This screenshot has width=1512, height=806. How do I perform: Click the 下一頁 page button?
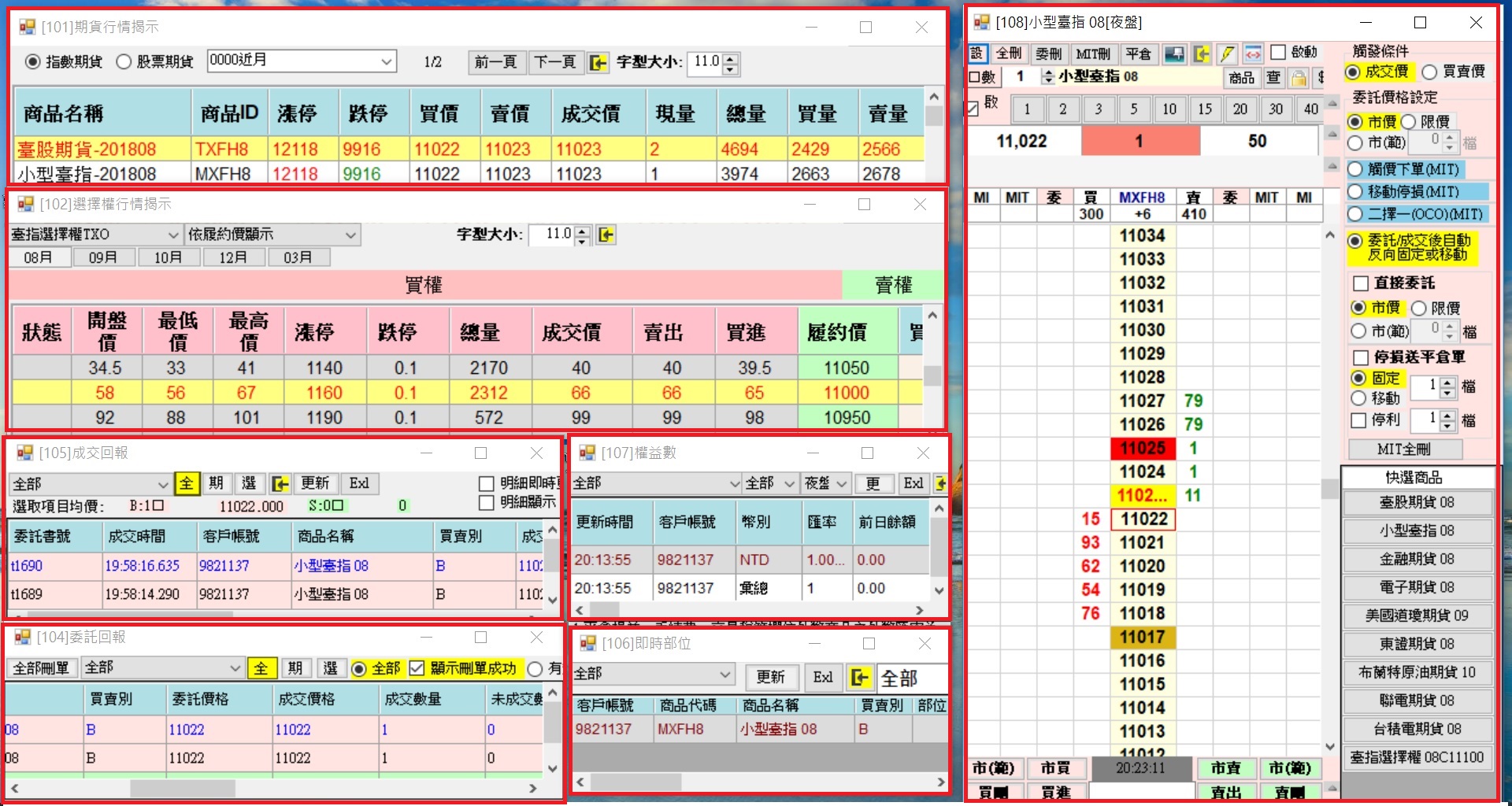click(x=555, y=62)
